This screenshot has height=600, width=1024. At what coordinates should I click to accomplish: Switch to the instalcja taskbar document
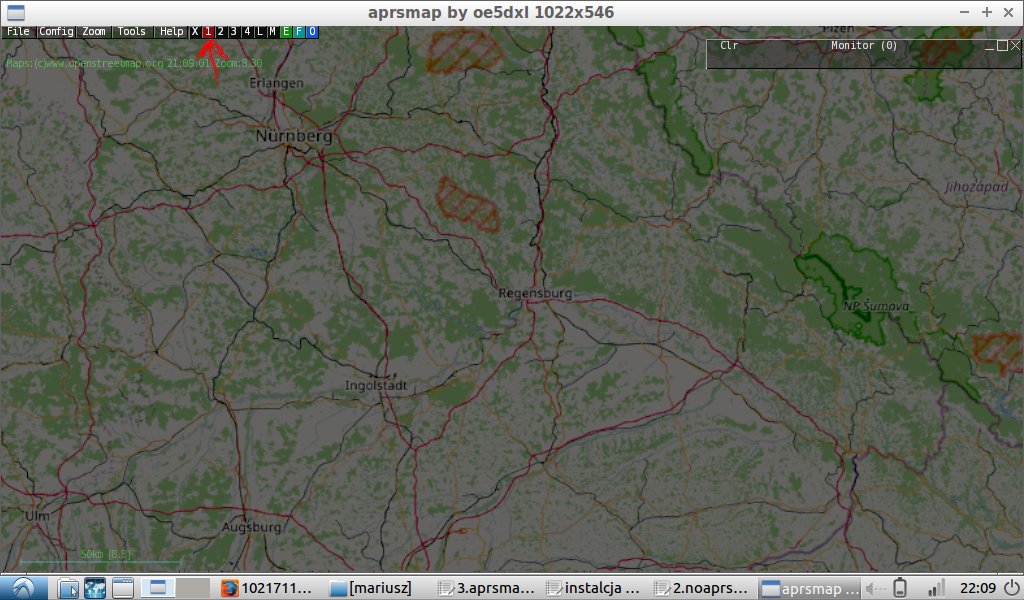click(594, 588)
